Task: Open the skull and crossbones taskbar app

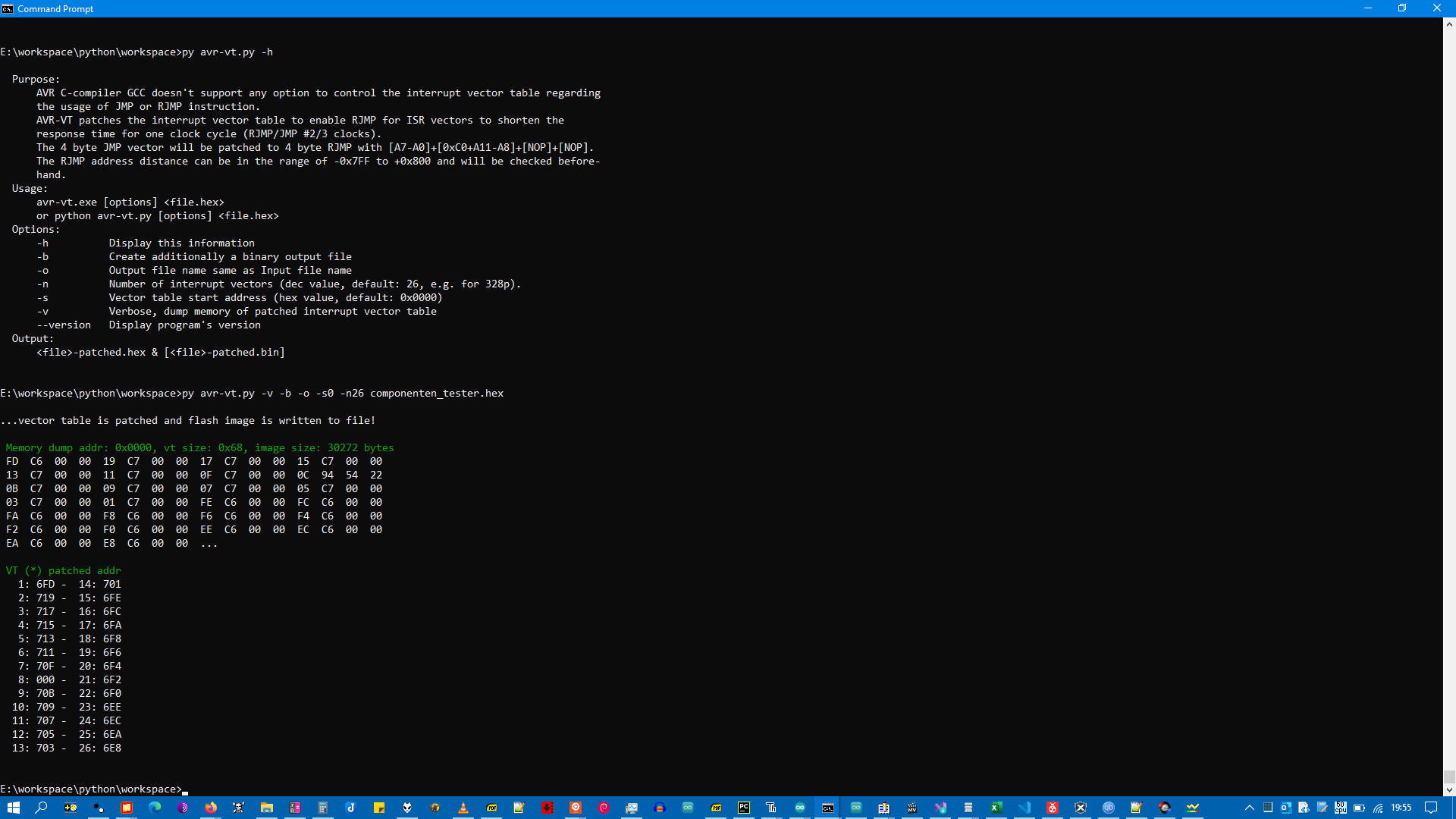Action: 238,808
